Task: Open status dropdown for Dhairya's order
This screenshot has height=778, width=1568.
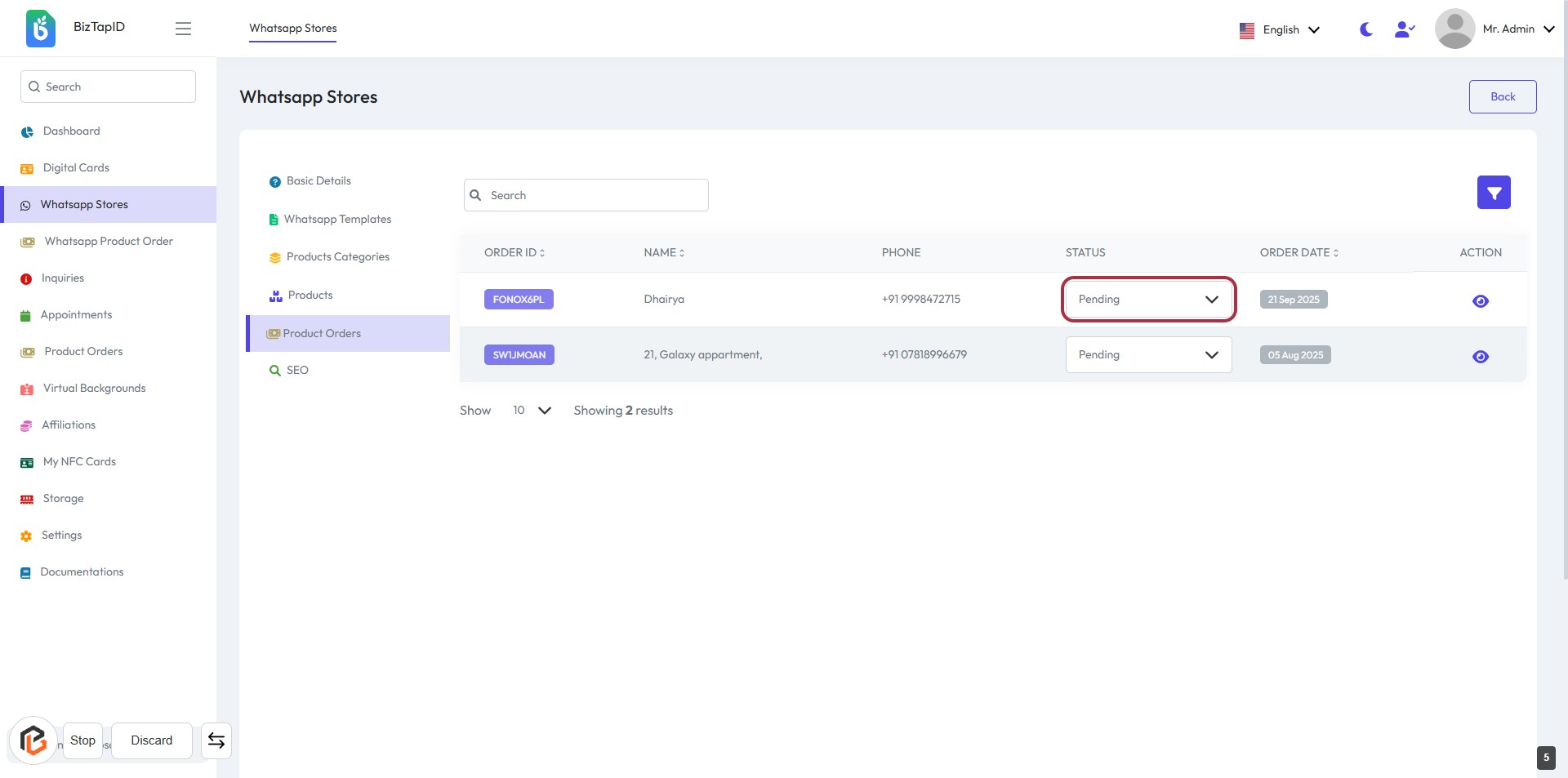Action: click(x=1148, y=300)
